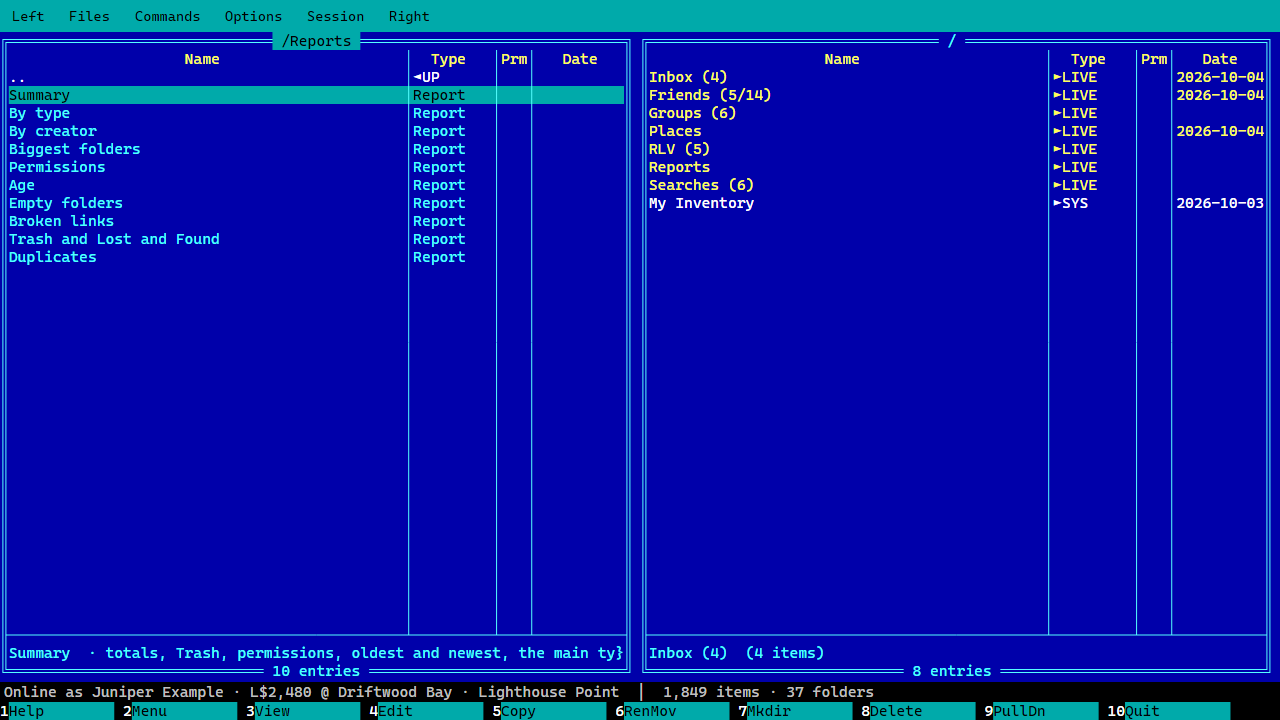Select the Reports folder in the right panel
The image size is (1280, 720).
click(956, 167)
